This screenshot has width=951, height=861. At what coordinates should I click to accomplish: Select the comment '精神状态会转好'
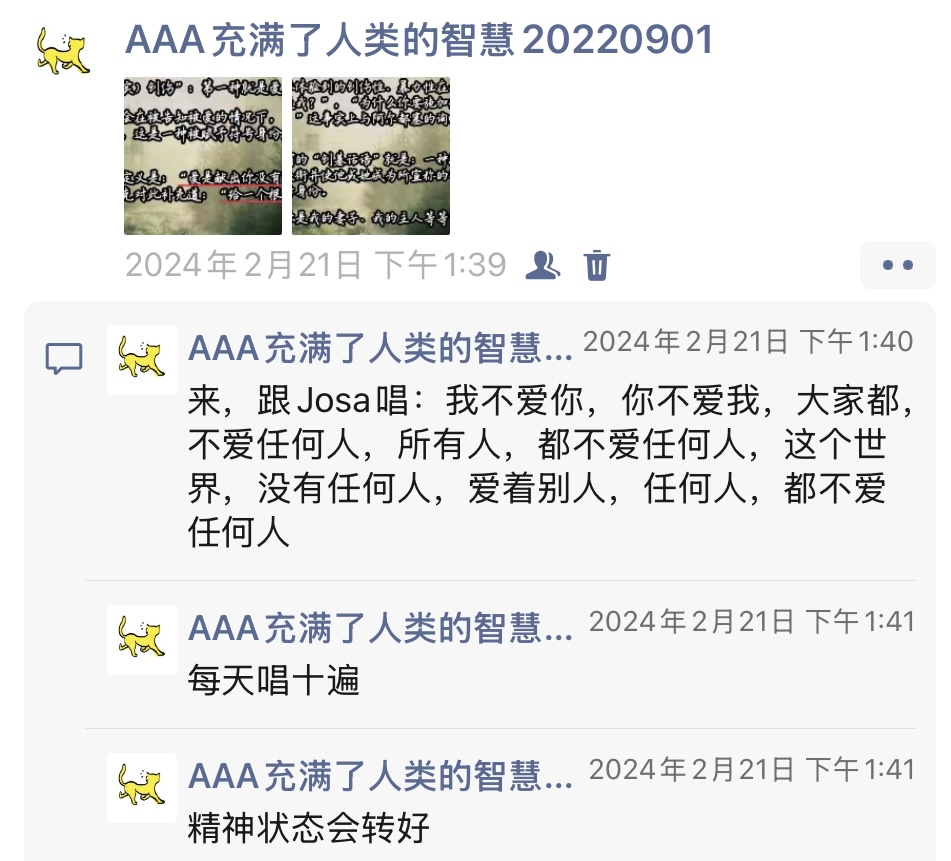[309, 828]
